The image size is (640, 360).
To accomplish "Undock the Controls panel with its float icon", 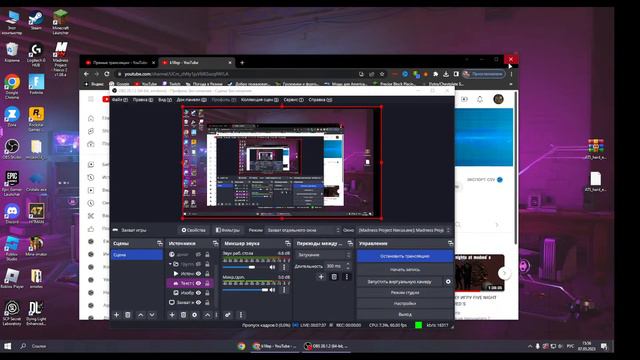I will [x=450, y=243].
